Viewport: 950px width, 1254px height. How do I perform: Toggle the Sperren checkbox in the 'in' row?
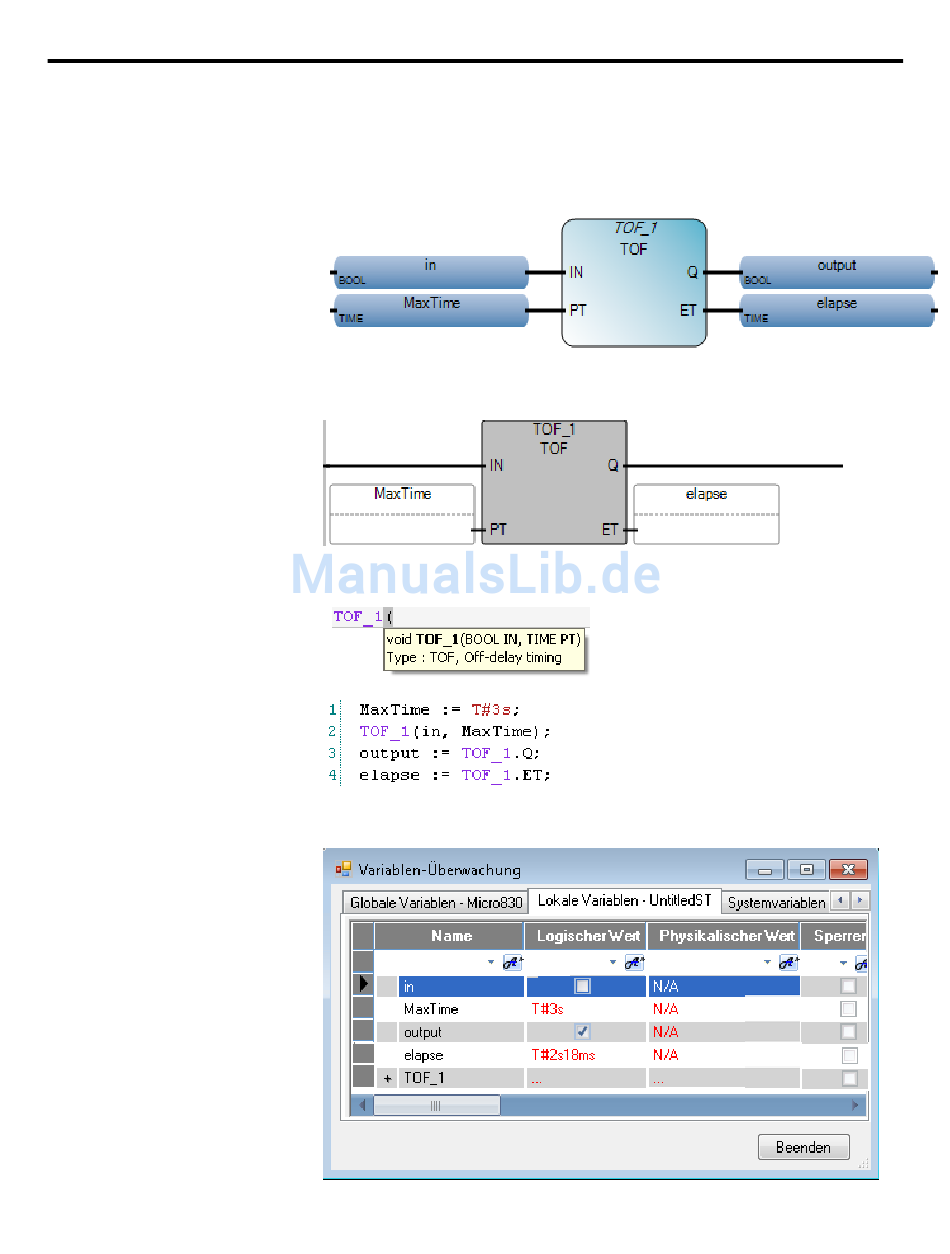(x=849, y=986)
